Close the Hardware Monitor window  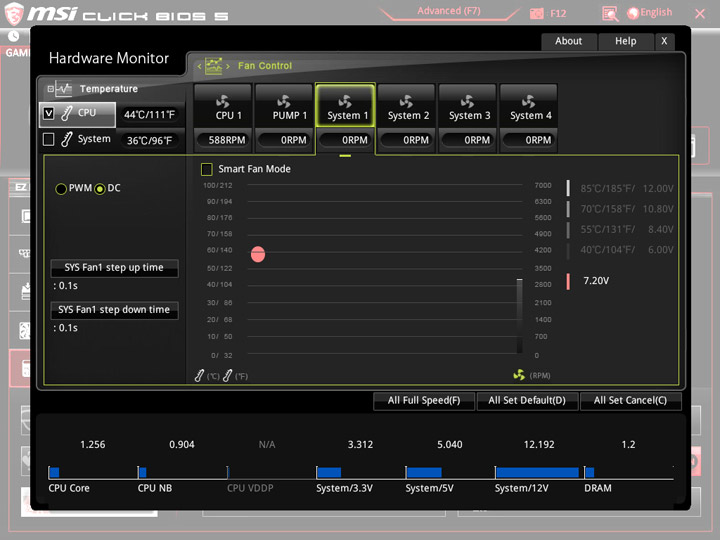tap(664, 41)
